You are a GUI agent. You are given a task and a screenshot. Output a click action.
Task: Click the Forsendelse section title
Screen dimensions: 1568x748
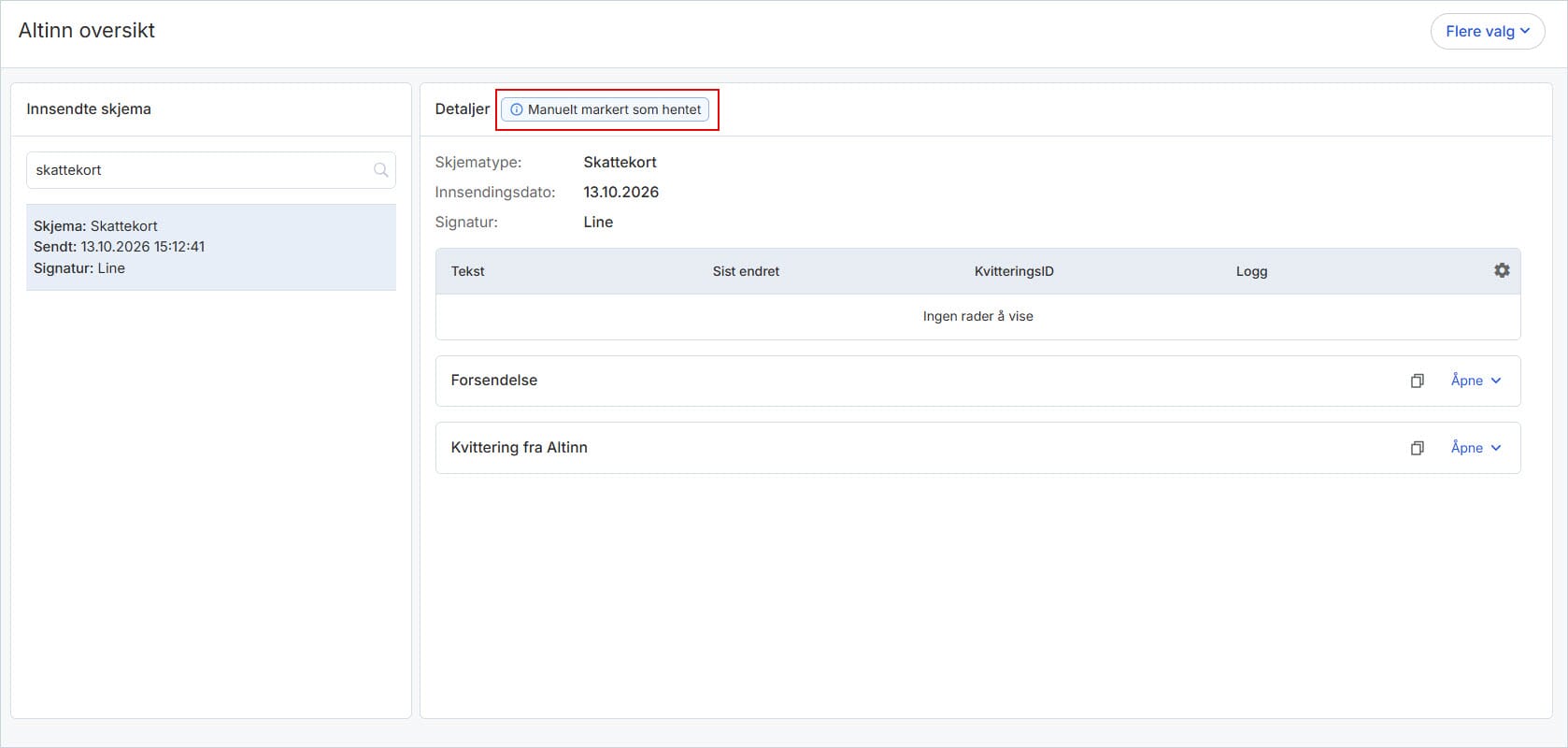[x=493, y=380]
